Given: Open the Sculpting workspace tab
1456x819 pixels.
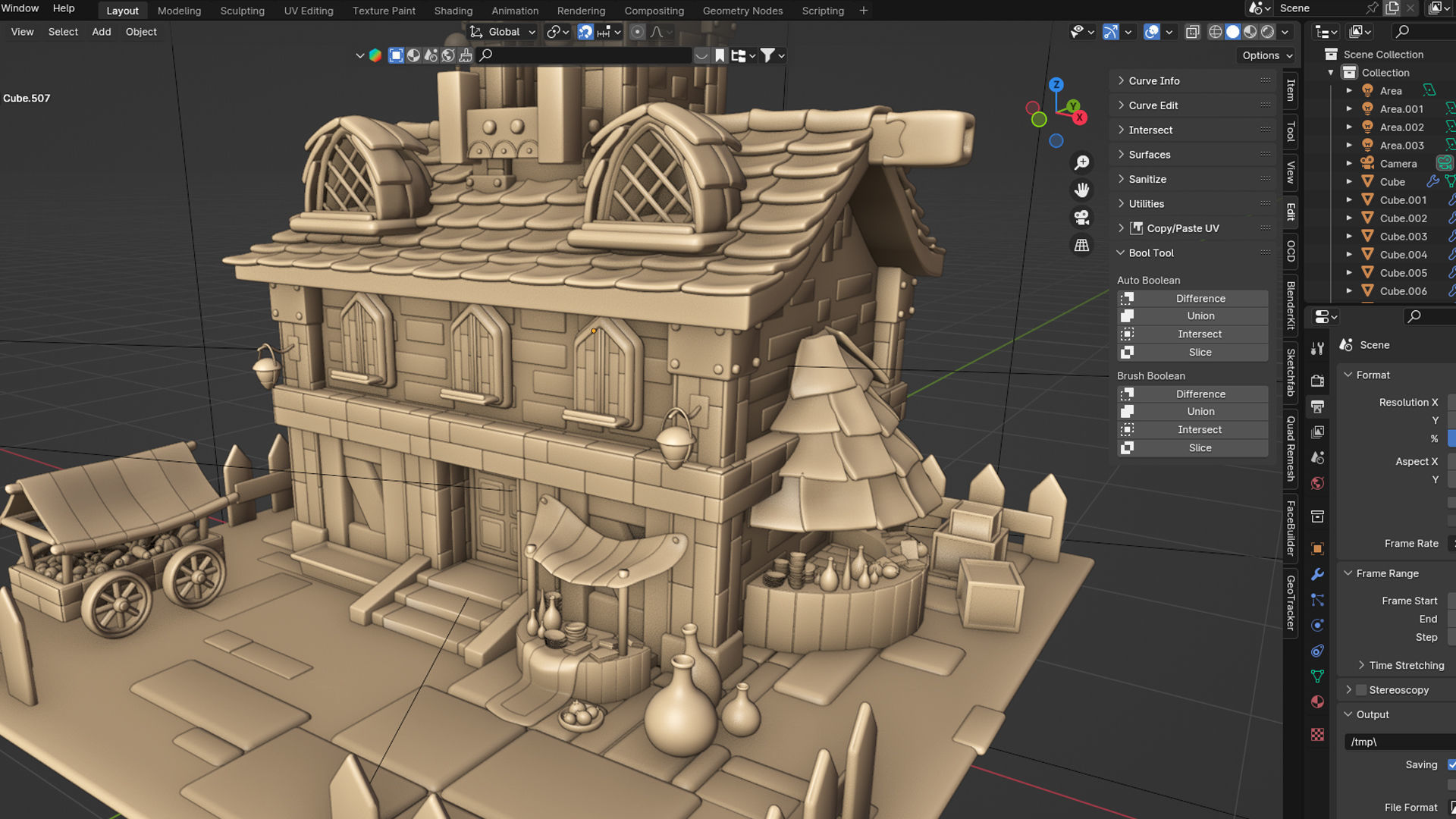Looking at the screenshot, I should tap(243, 11).
